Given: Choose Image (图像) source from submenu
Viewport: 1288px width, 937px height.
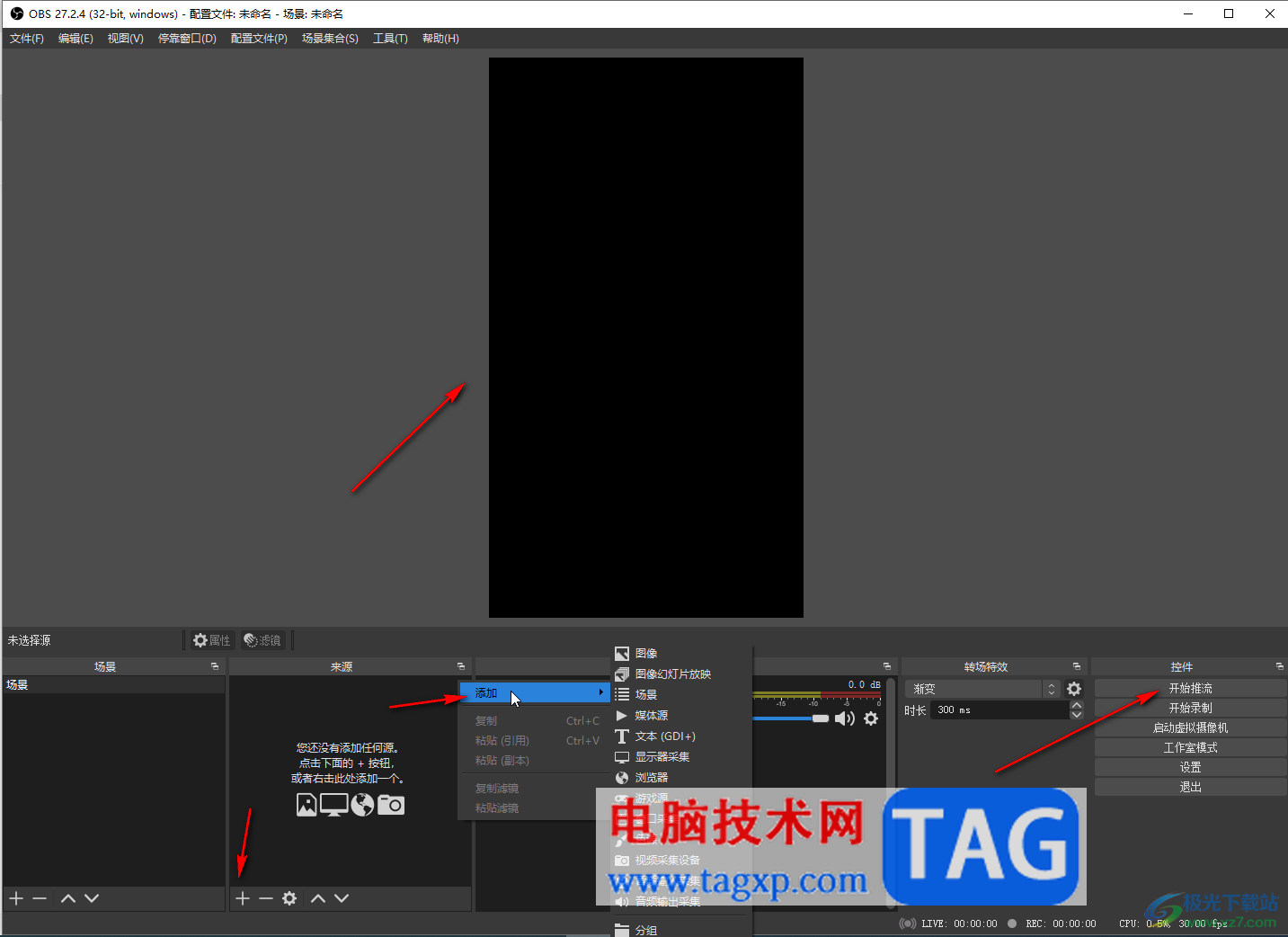Looking at the screenshot, I should point(681,654).
